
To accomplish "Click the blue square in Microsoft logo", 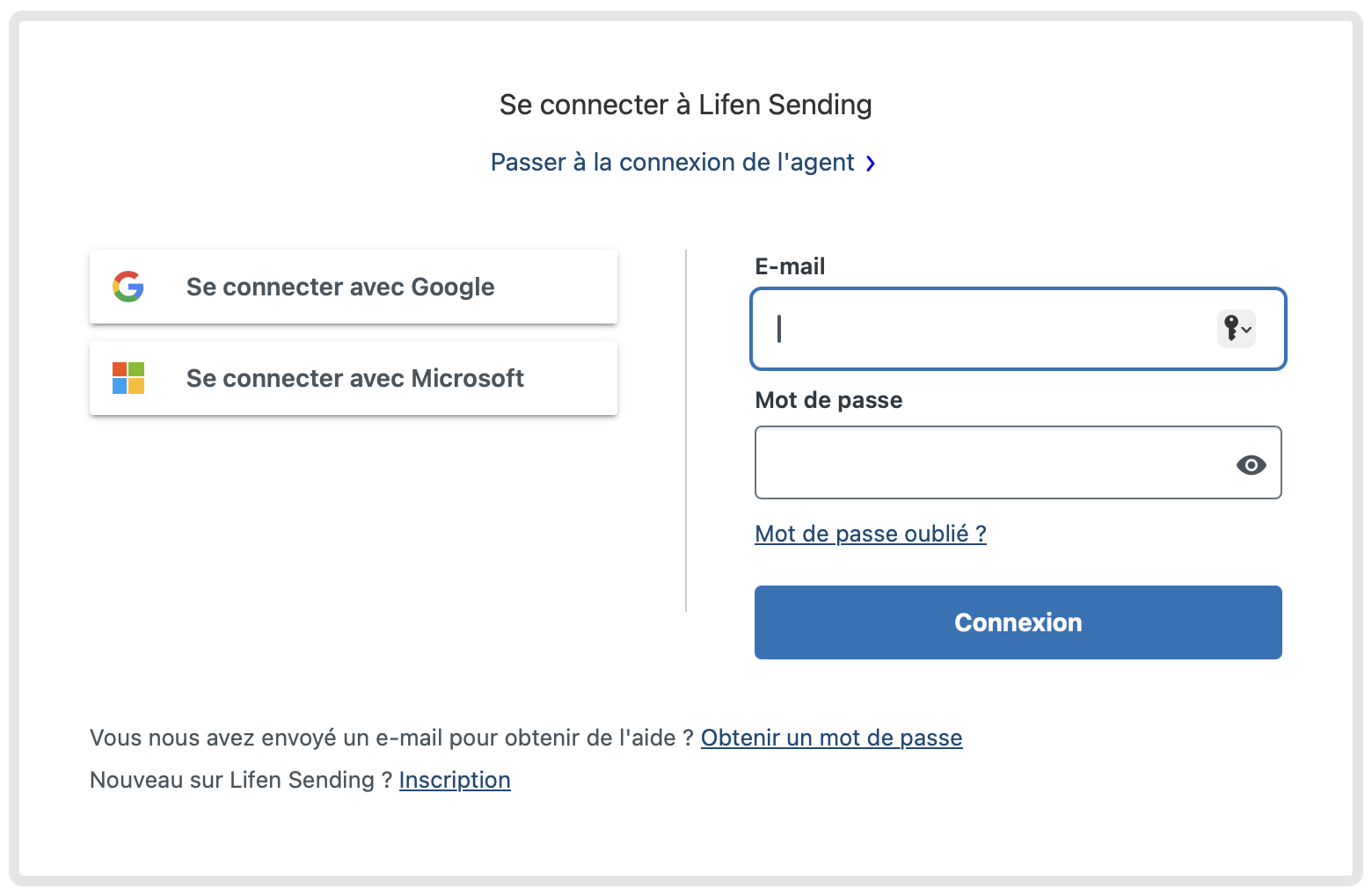I will 120,386.
